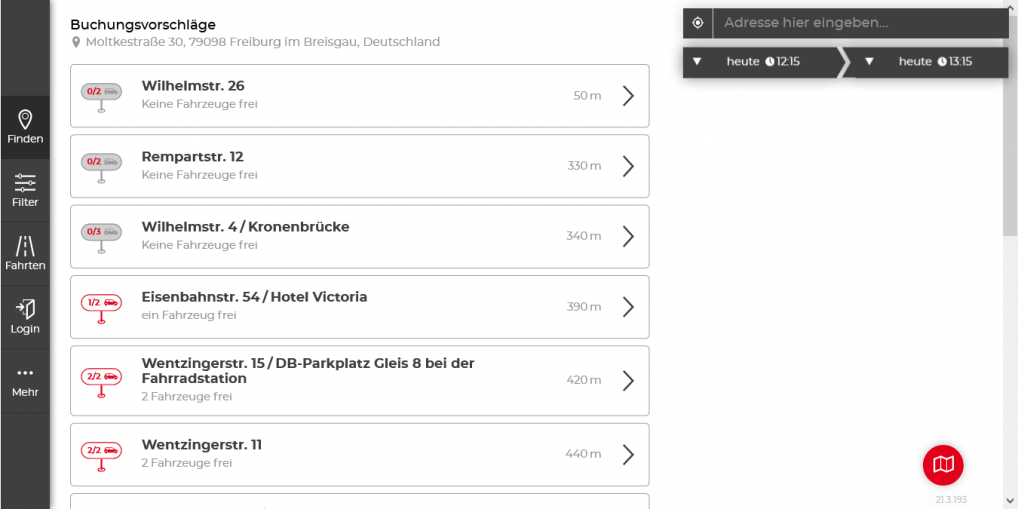Select the Eisenbahnstr. 54 / Hotel Victoria entry
Viewport: 1024px width, 512px height.
pyautogui.click(x=360, y=307)
